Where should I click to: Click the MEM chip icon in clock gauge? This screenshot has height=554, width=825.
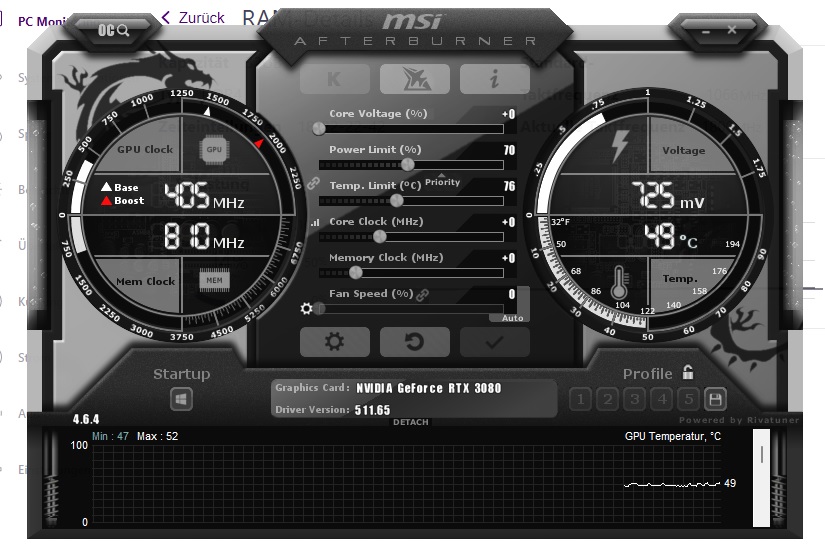click(x=214, y=280)
